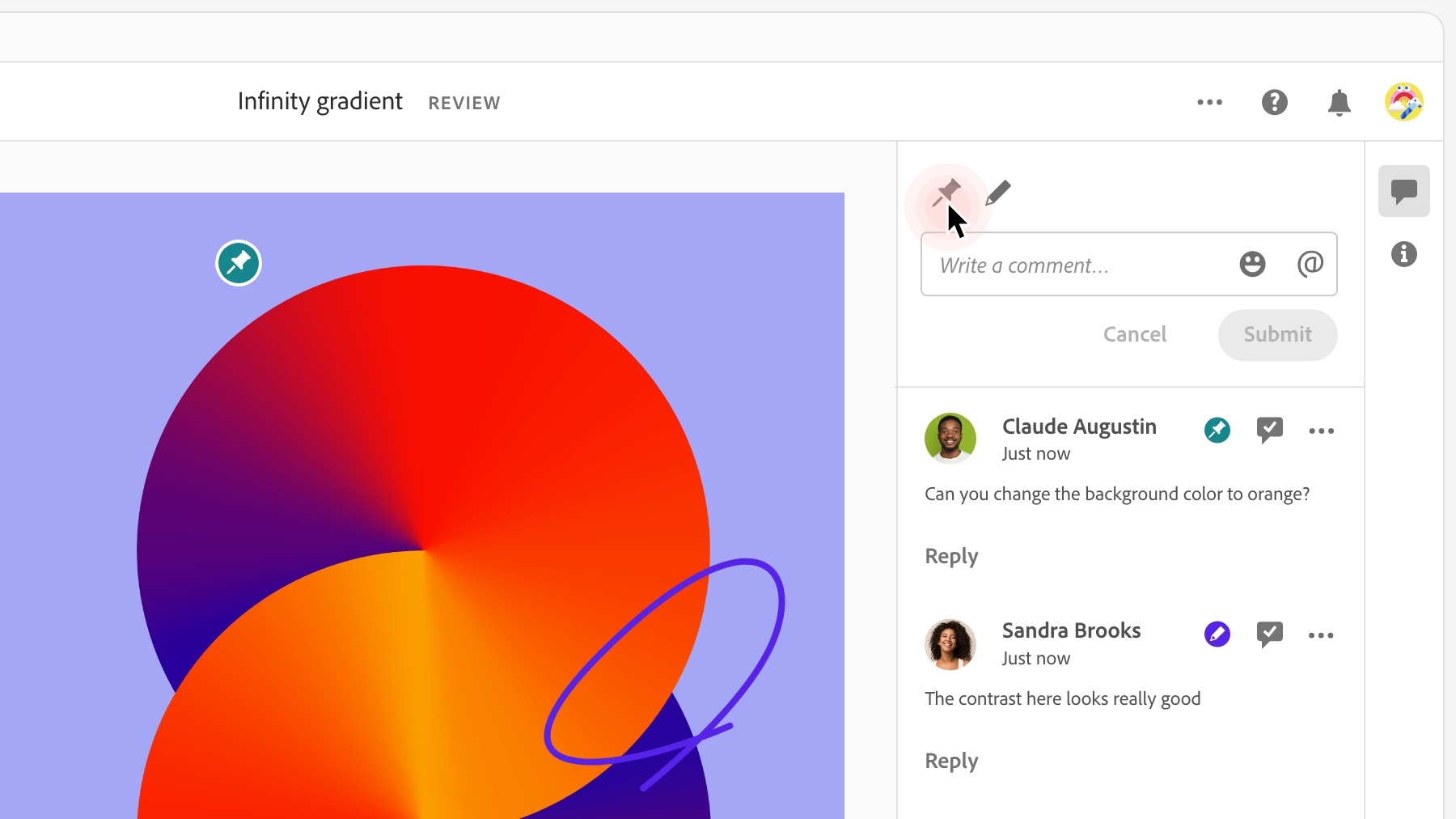
Task: Click the pencil badge on Sandra Brooks' comment
Action: [x=1217, y=634]
